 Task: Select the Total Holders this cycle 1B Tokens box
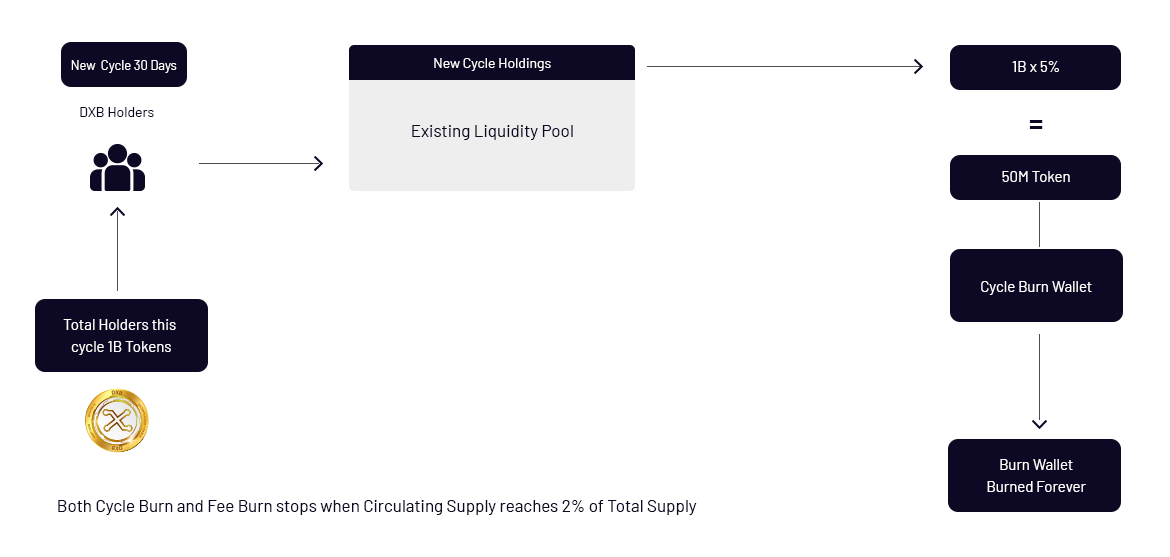121,335
